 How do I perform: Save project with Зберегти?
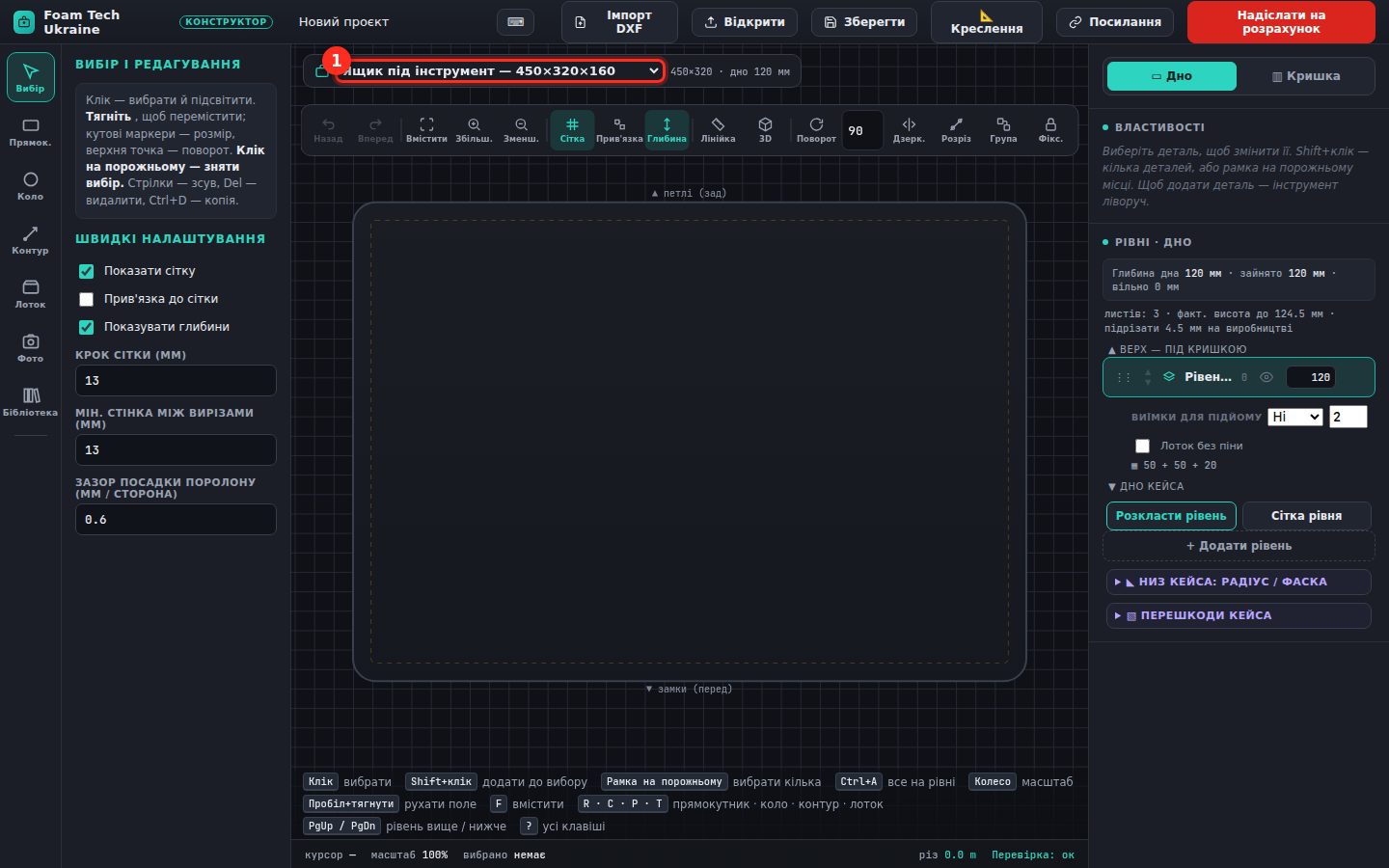click(864, 22)
